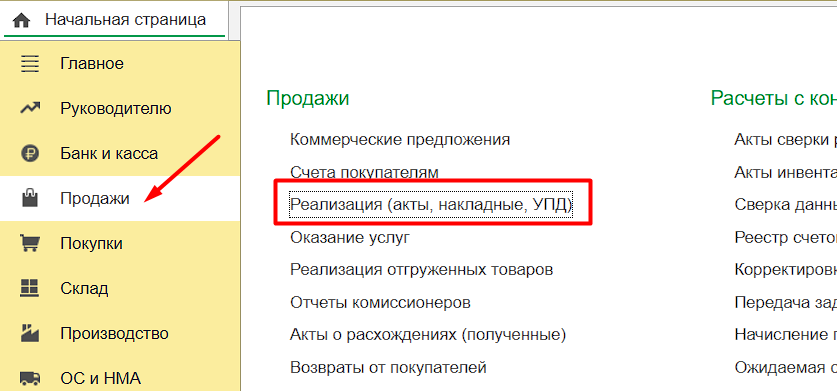Viewport: 837px width, 391px height.
Task: Open the Акты инвентаризации link
Action: coord(786,173)
